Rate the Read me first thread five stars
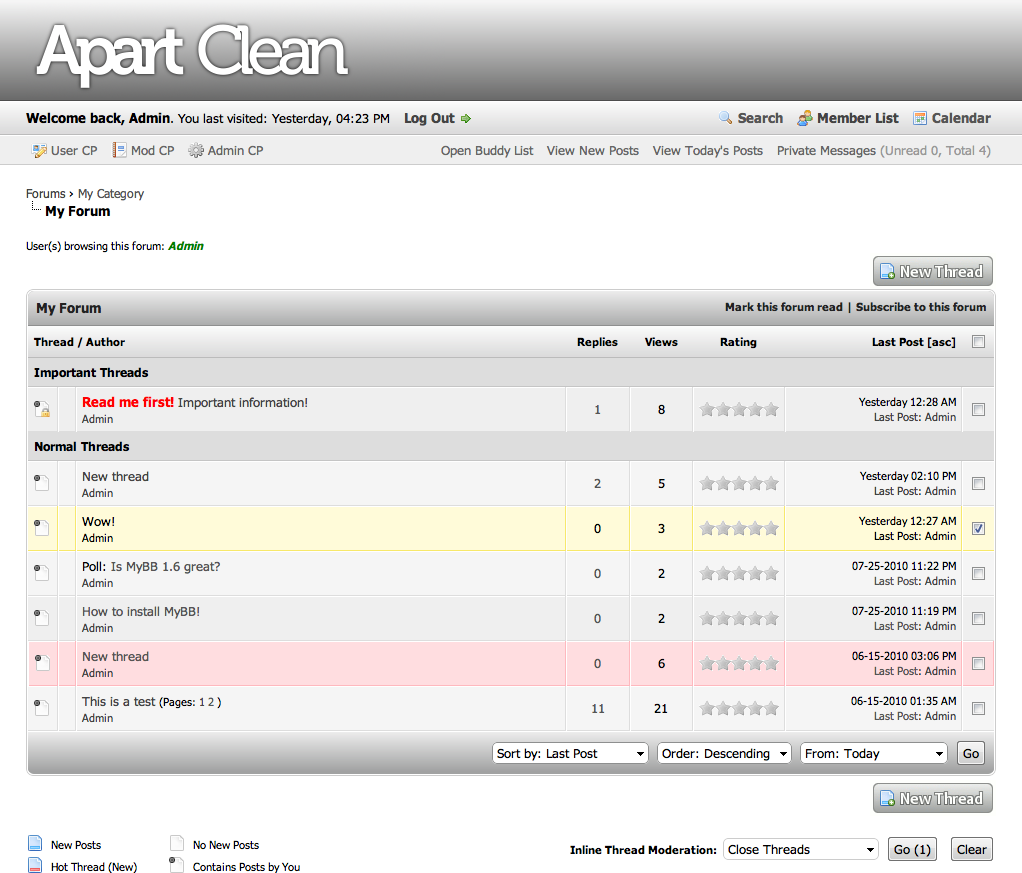The image size is (1022, 873). [771, 409]
